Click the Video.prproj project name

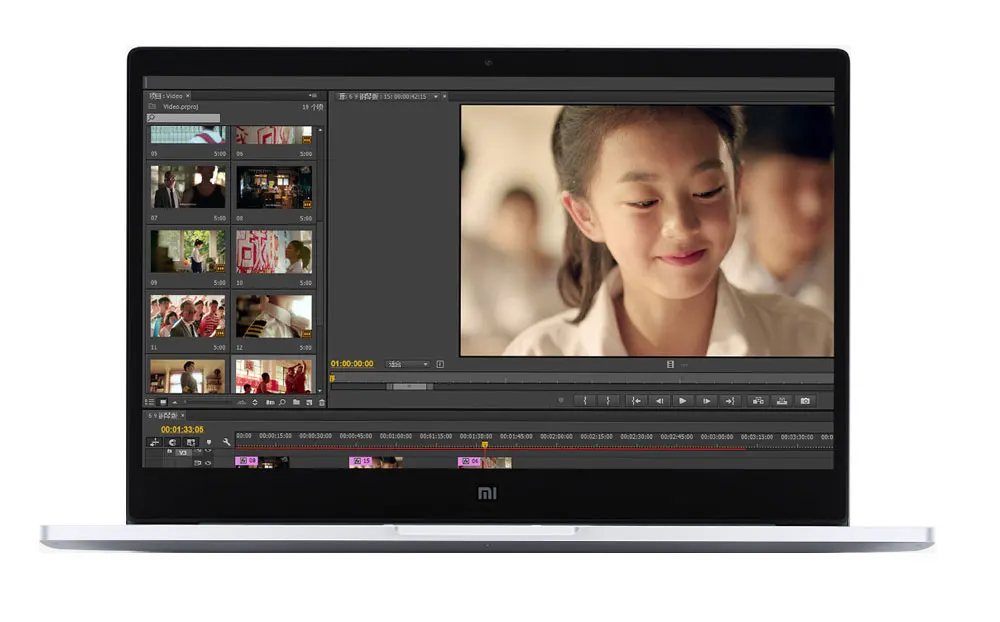[180, 107]
